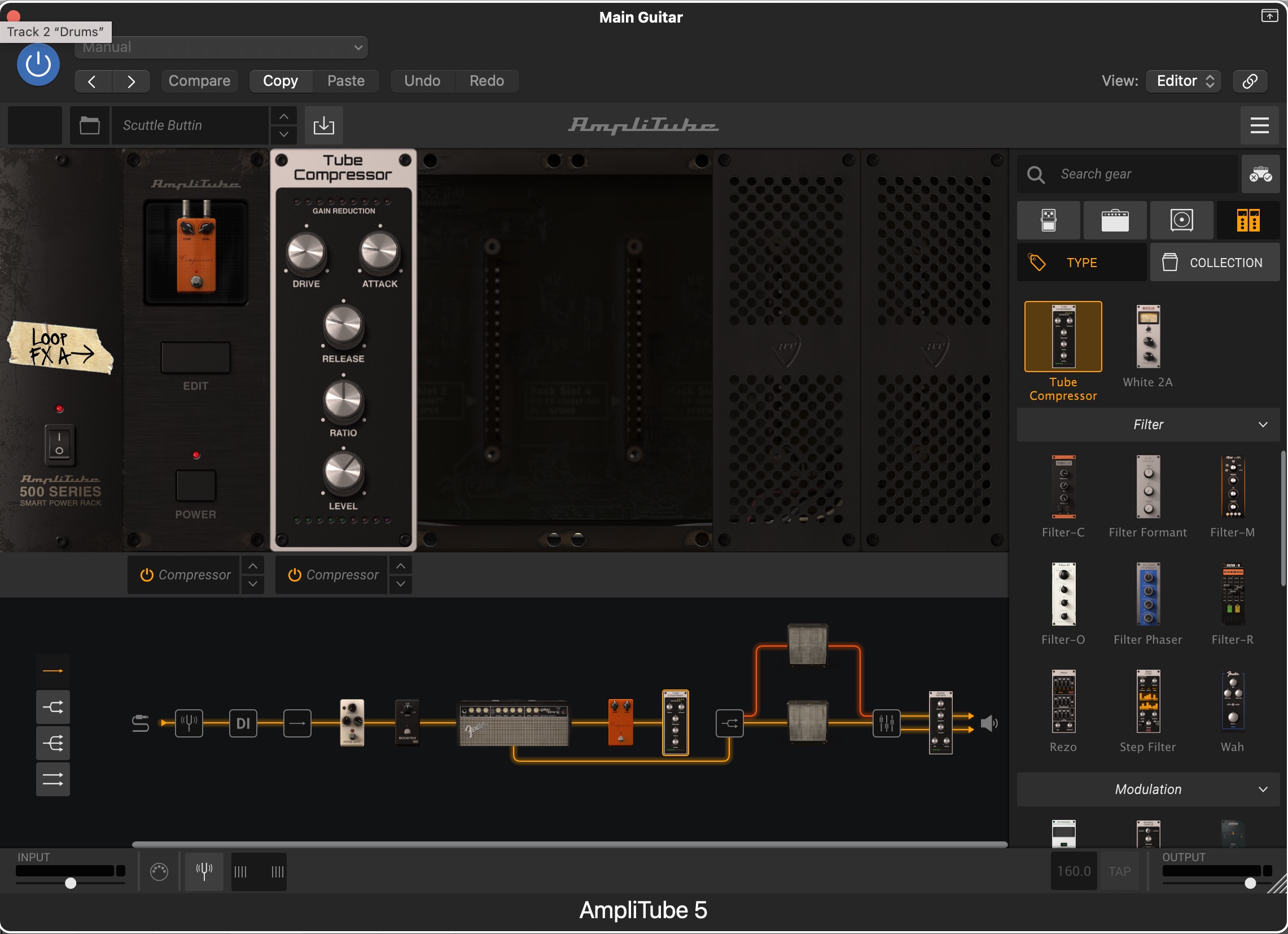Select the three-way split routing icon
The width and height of the screenshot is (1288, 934).
pyautogui.click(x=53, y=744)
